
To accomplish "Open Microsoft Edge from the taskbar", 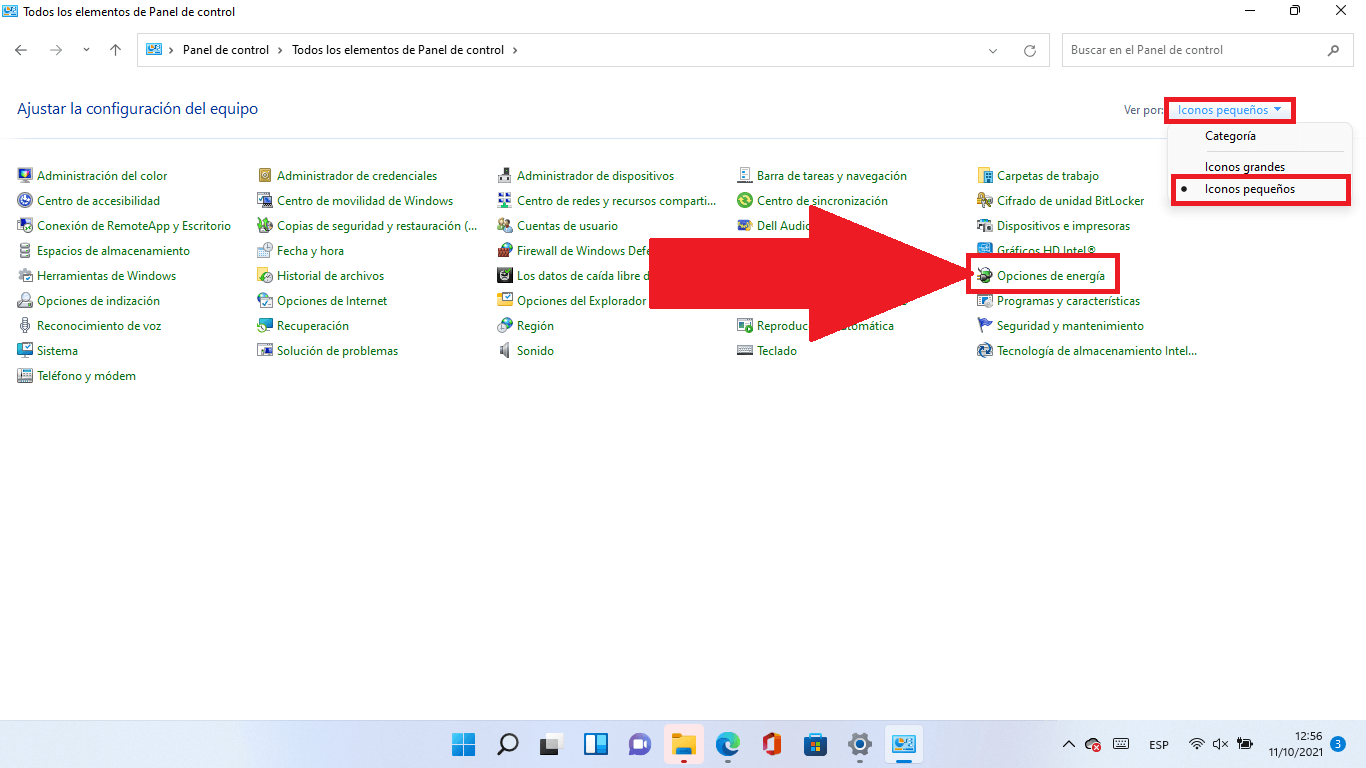I will click(x=727, y=744).
